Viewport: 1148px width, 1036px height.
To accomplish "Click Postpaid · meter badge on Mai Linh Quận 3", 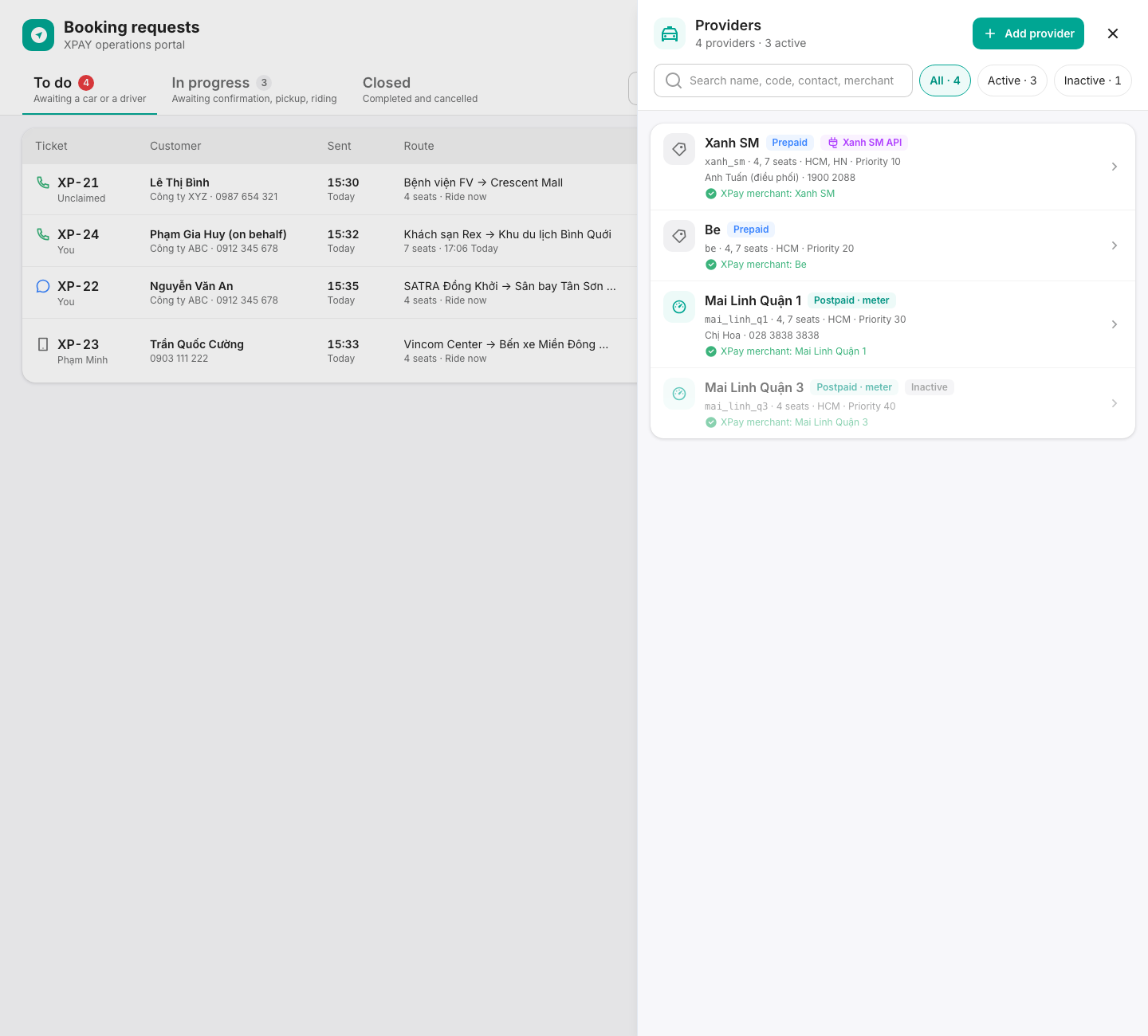I will [855, 387].
